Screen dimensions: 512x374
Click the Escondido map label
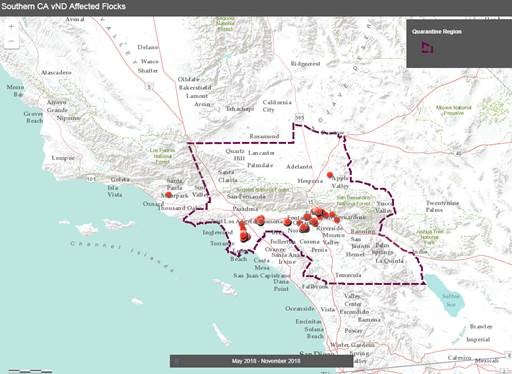coord(354,312)
